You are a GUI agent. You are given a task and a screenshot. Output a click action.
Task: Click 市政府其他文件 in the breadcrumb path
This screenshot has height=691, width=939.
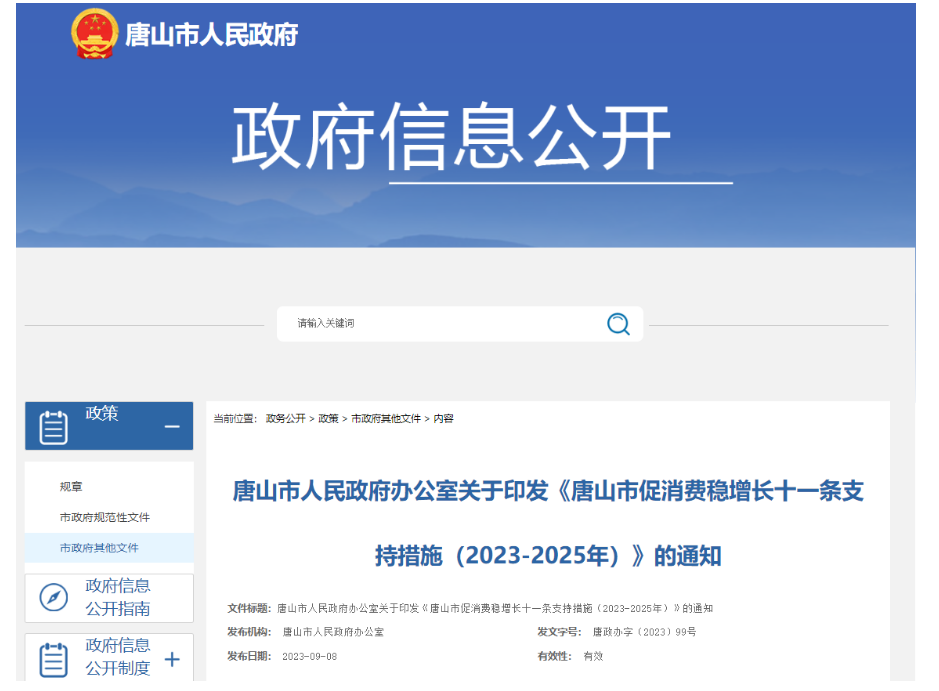pyautogui.click(x=386, y=418)
